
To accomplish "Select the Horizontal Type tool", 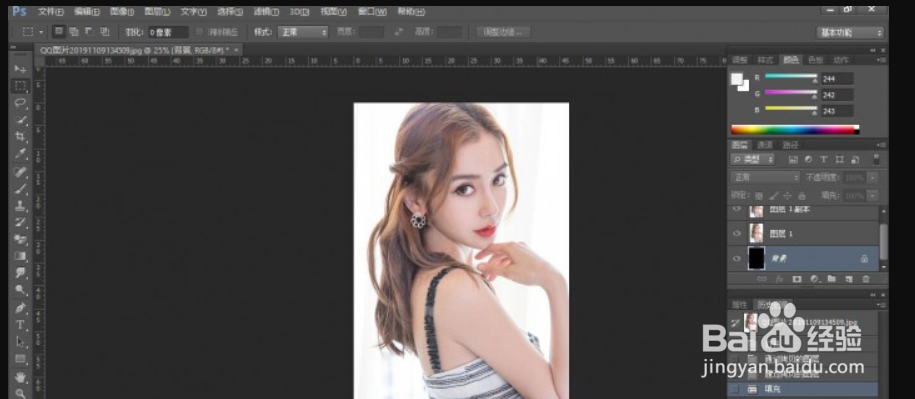I will (20, 324).
